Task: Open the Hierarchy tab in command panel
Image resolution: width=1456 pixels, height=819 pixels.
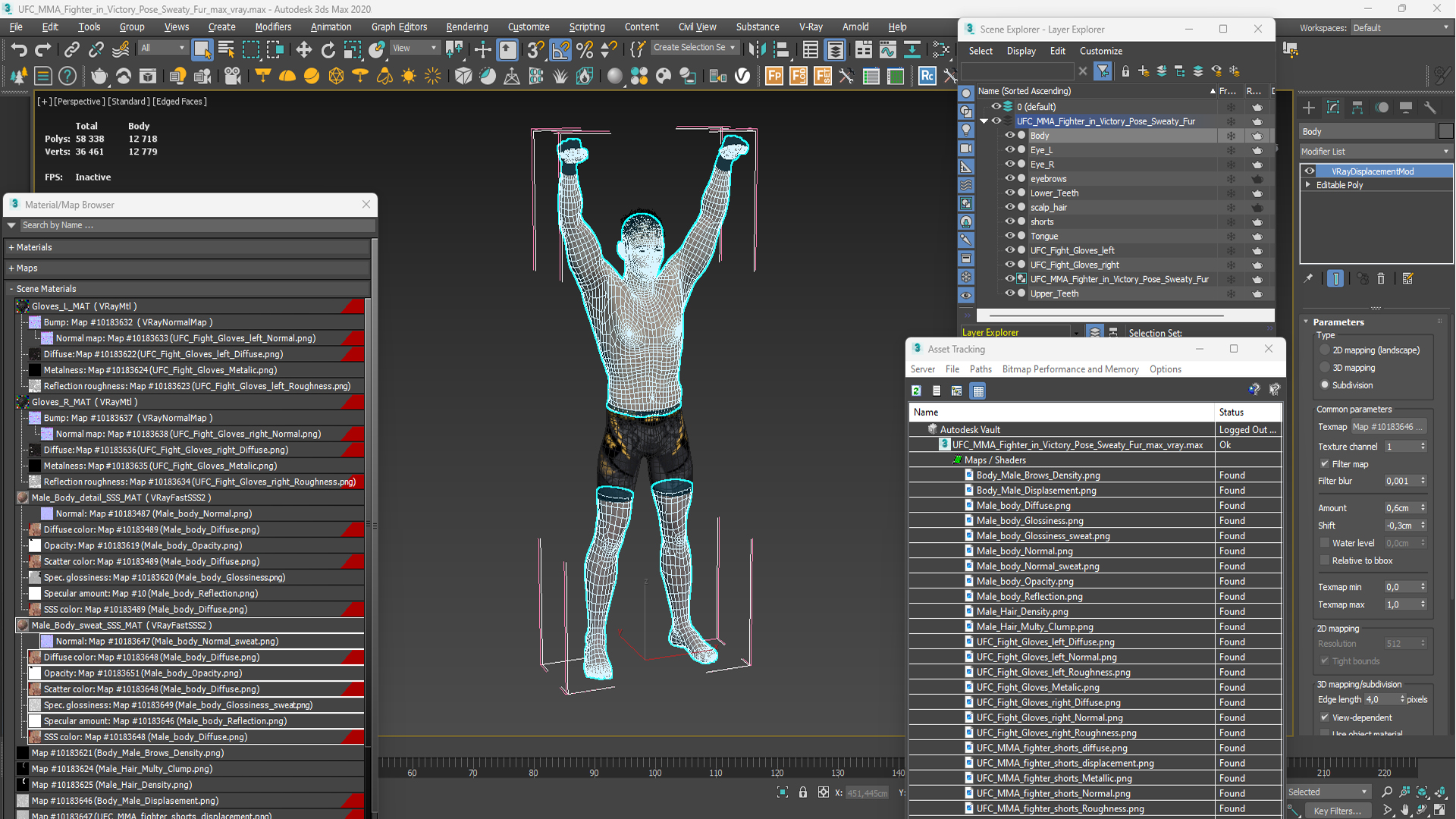Action: pyautogui.click(x=1357, y=108)
